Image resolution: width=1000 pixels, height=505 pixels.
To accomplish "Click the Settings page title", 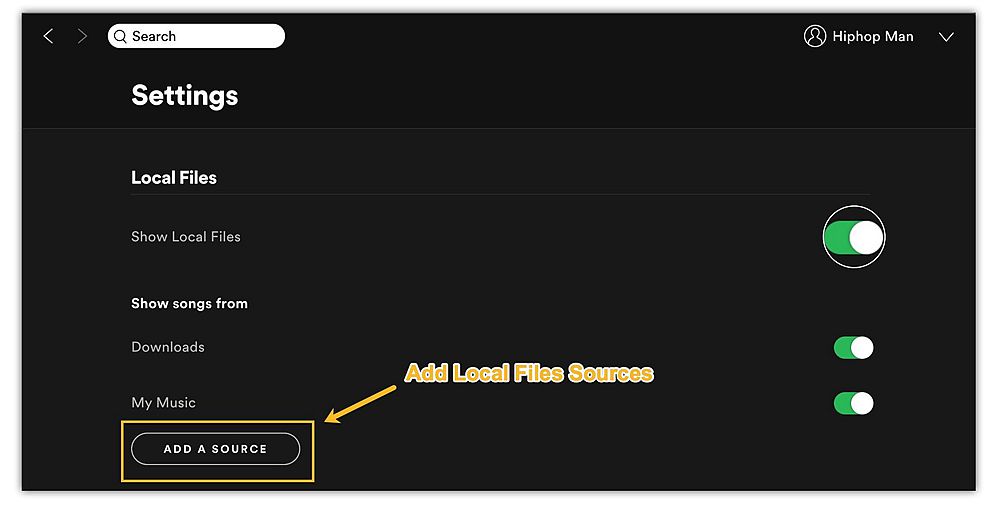I will [x=185, y=96].
